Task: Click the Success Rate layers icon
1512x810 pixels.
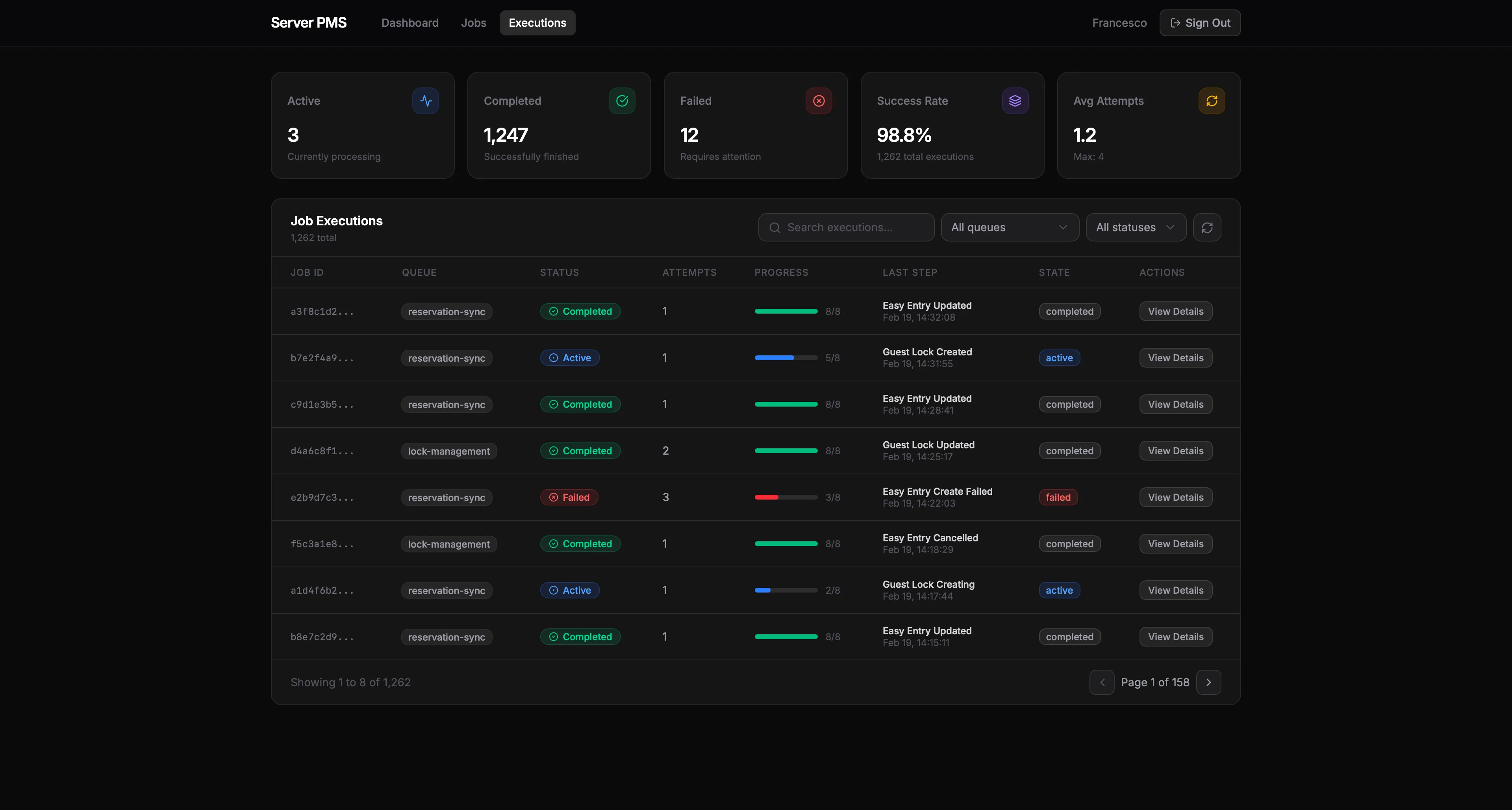Action: 1015,101
